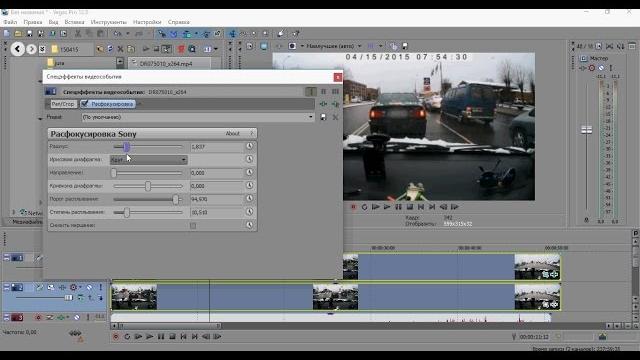Save the effect preset with the disk icon
Viewport: 640px width, 360px height.
tap(323, 117)
